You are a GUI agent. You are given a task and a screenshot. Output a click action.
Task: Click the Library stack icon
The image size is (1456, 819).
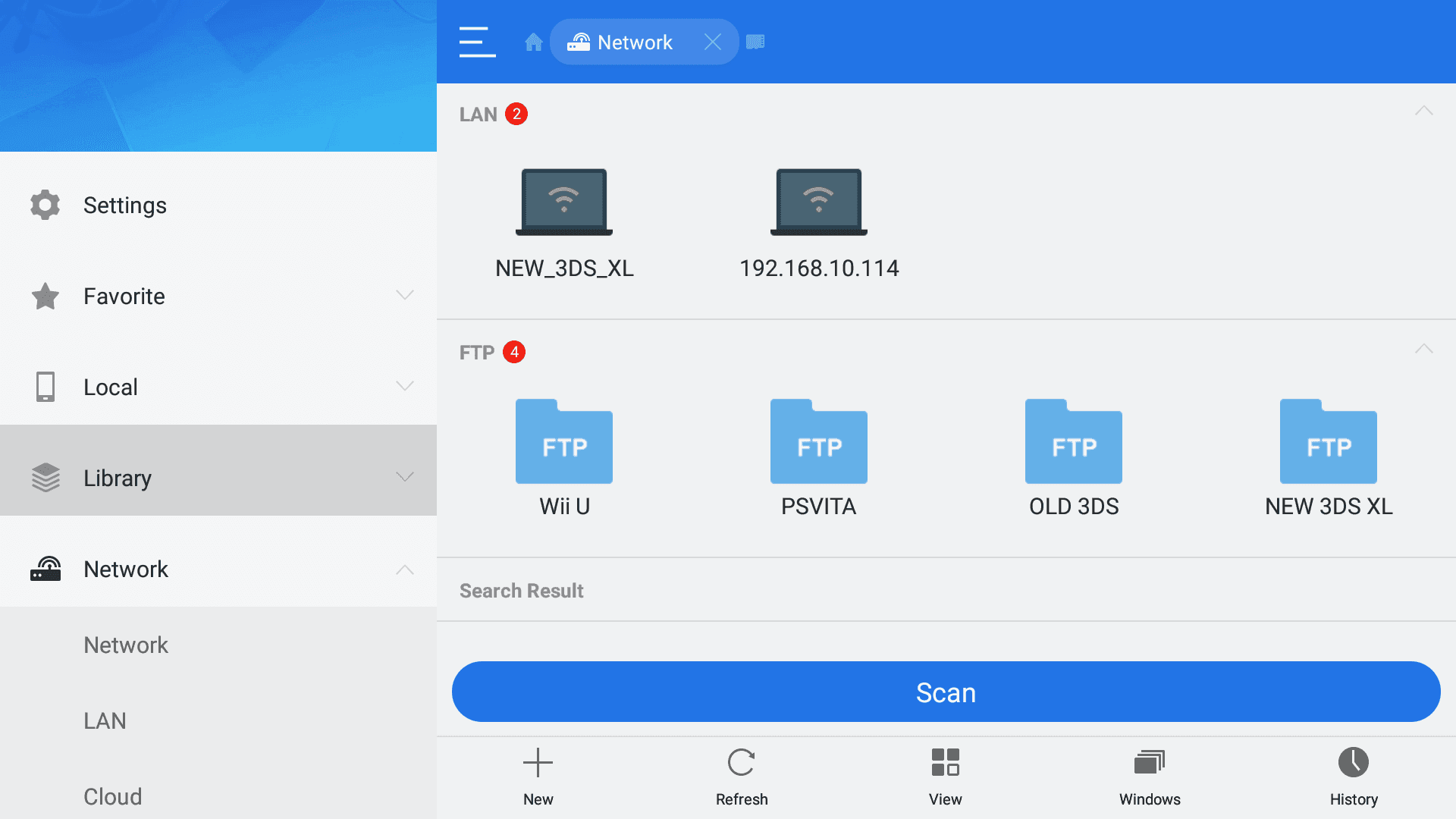pyautogui.click(x=45, y=478)
